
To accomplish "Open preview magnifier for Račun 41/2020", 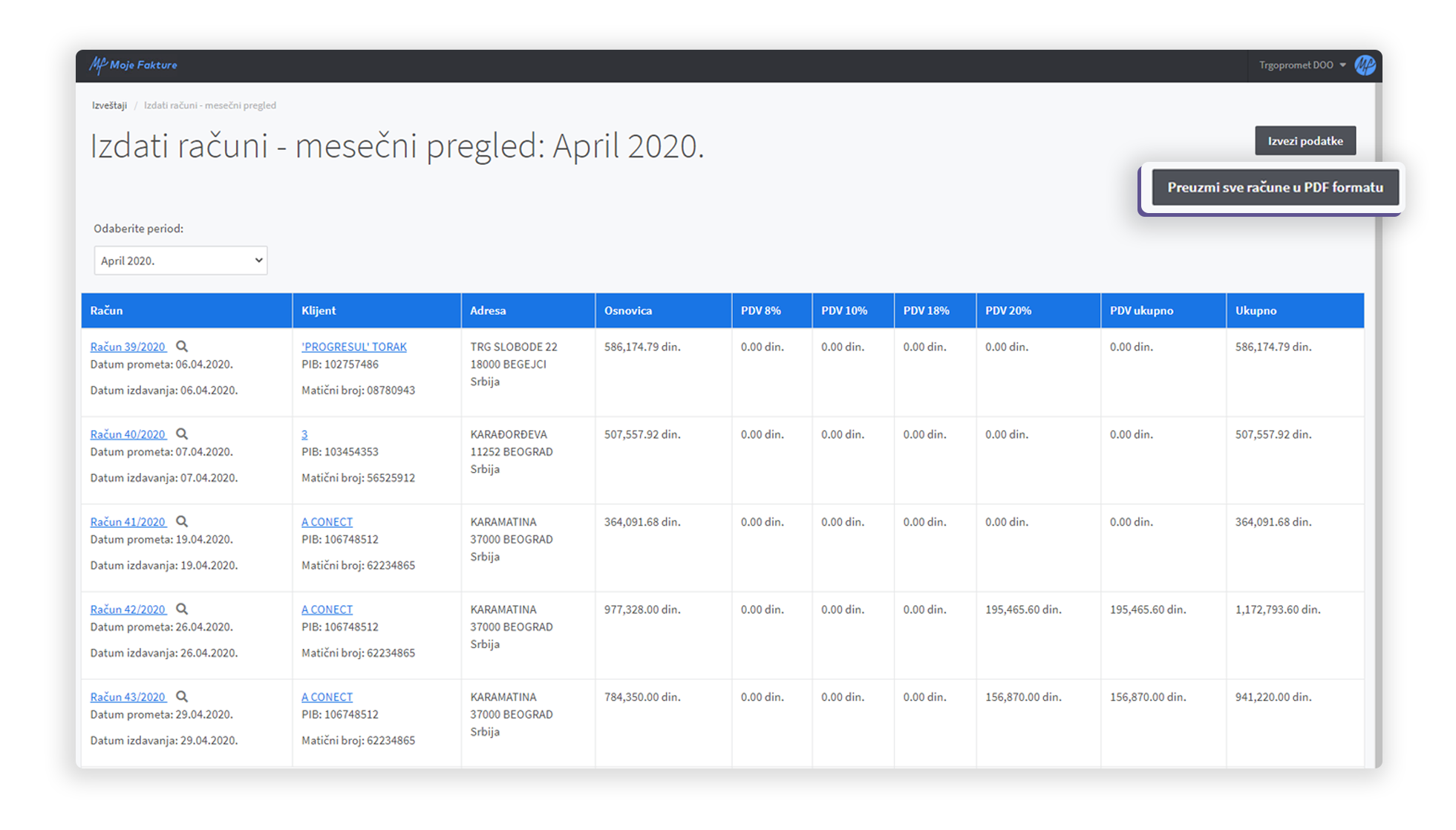I will click(x=182, y=522).
